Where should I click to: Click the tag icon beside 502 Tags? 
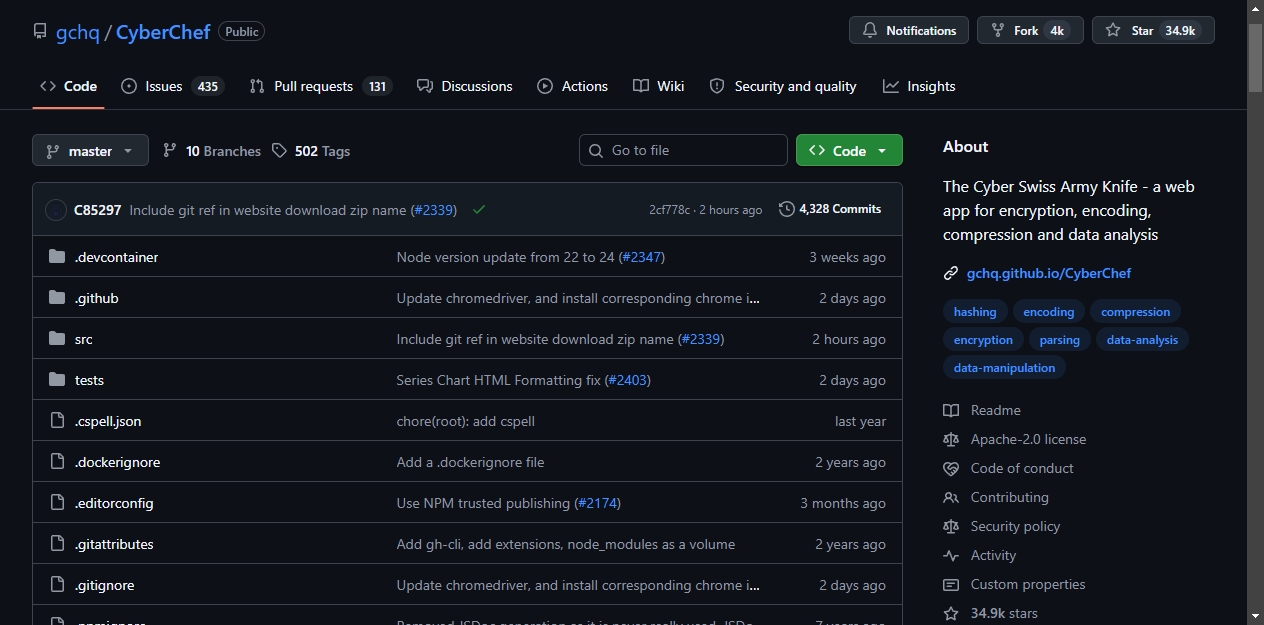click(279, 151)
